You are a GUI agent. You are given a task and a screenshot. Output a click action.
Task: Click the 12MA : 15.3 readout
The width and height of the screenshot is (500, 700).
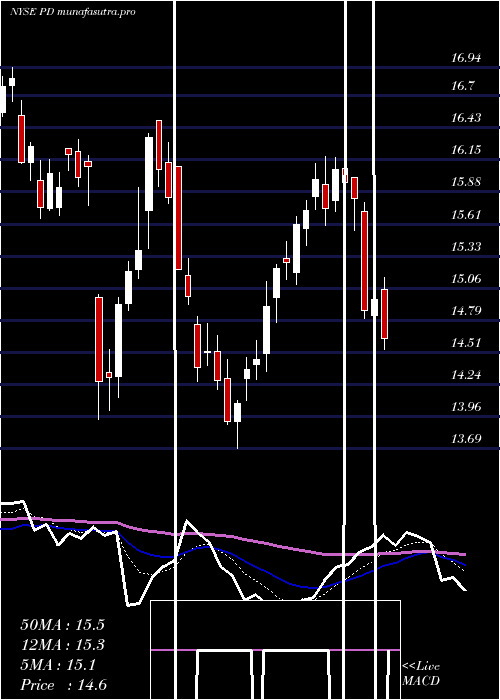[x=62, y=645]
